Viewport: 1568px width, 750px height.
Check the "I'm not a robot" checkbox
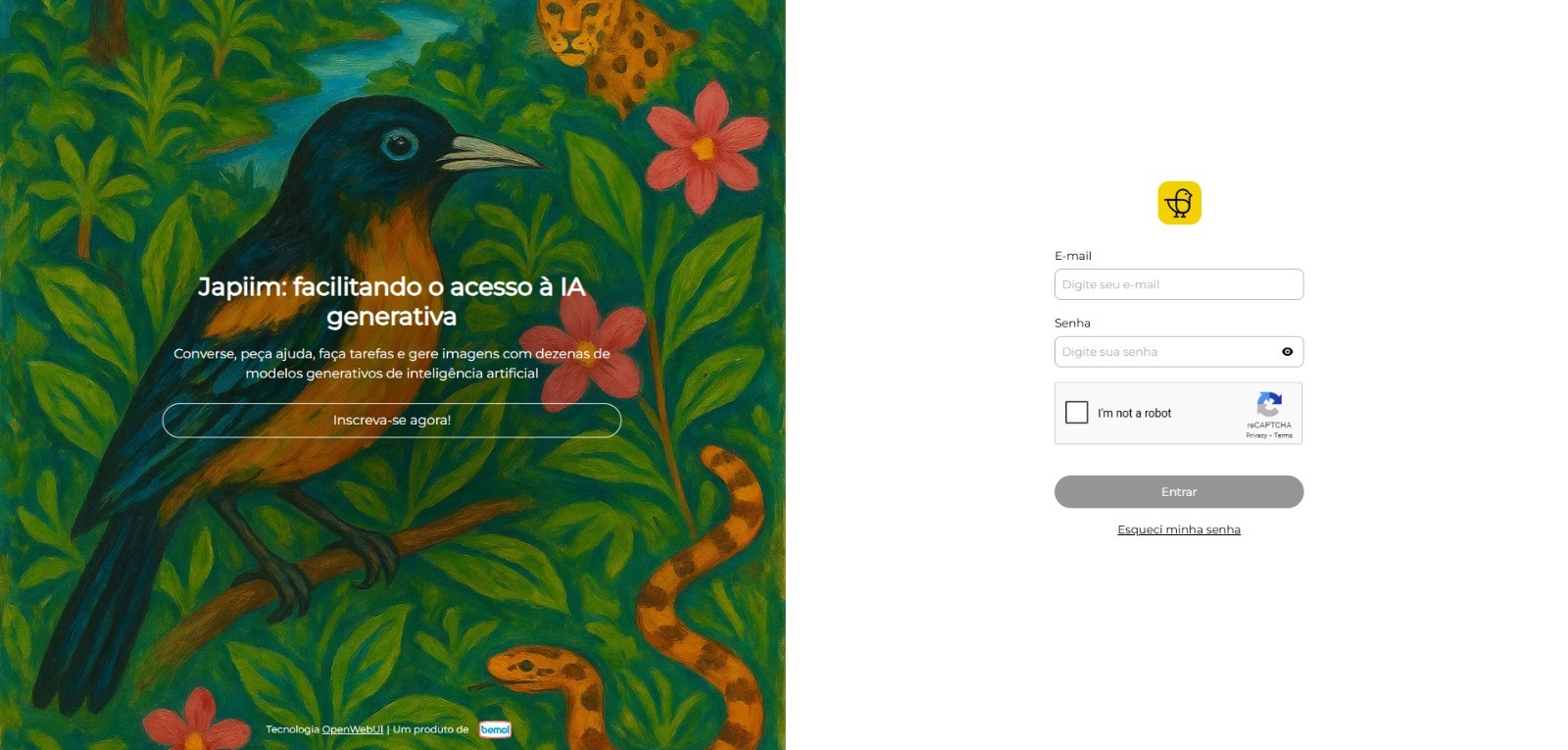coord(1076,413)
